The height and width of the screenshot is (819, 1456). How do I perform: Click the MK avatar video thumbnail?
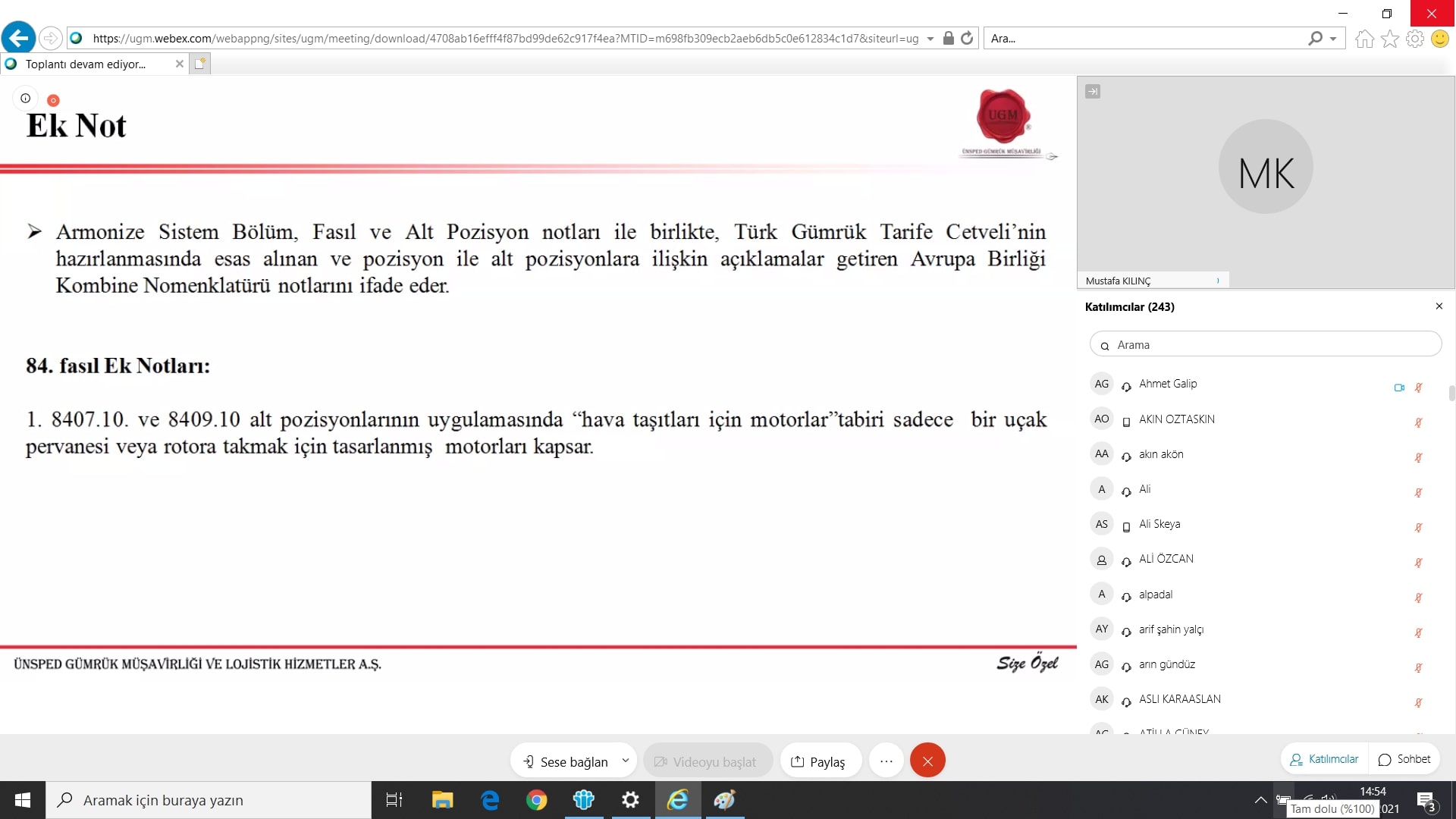pos(1266,167)
